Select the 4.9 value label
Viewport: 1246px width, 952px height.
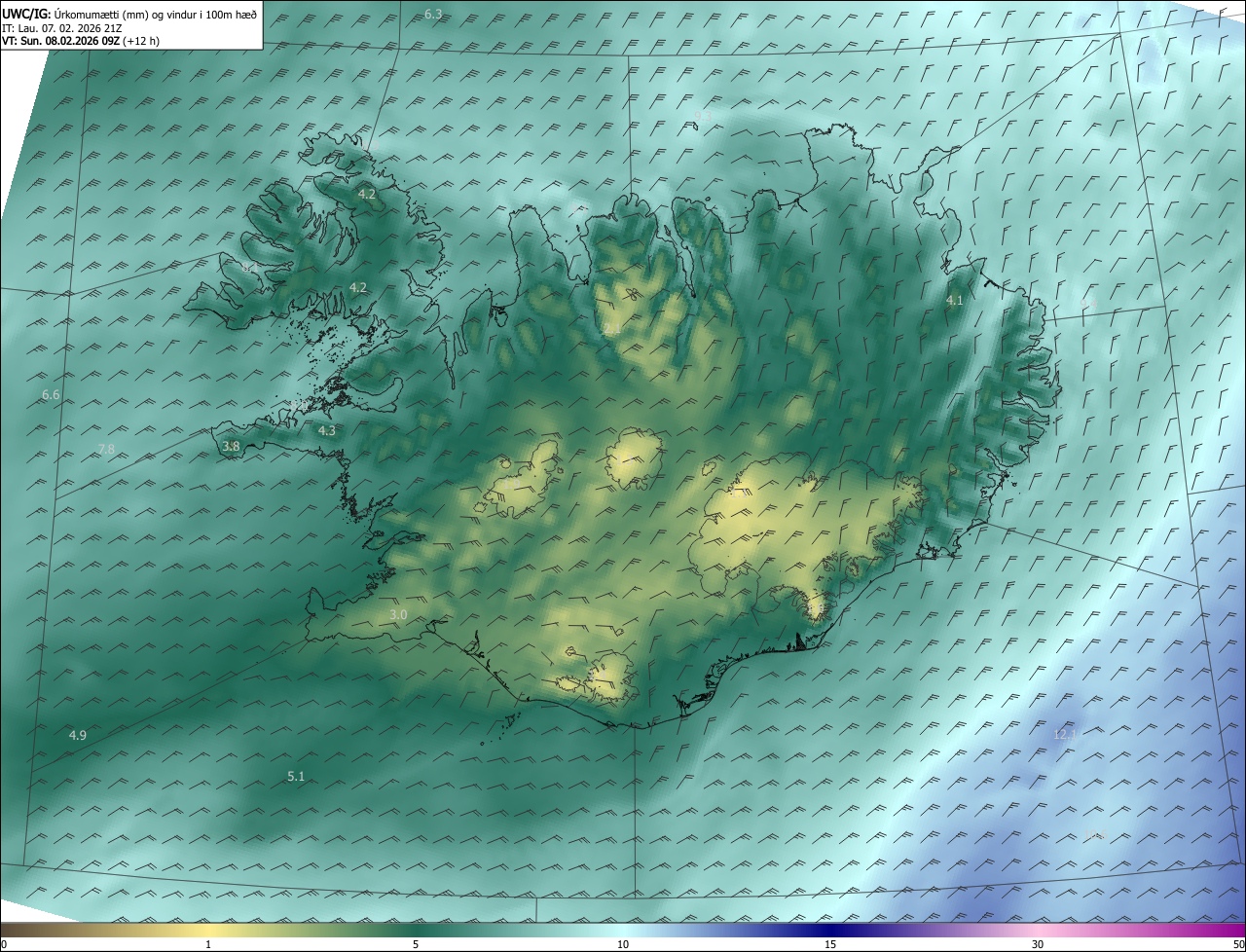(78, 735)
